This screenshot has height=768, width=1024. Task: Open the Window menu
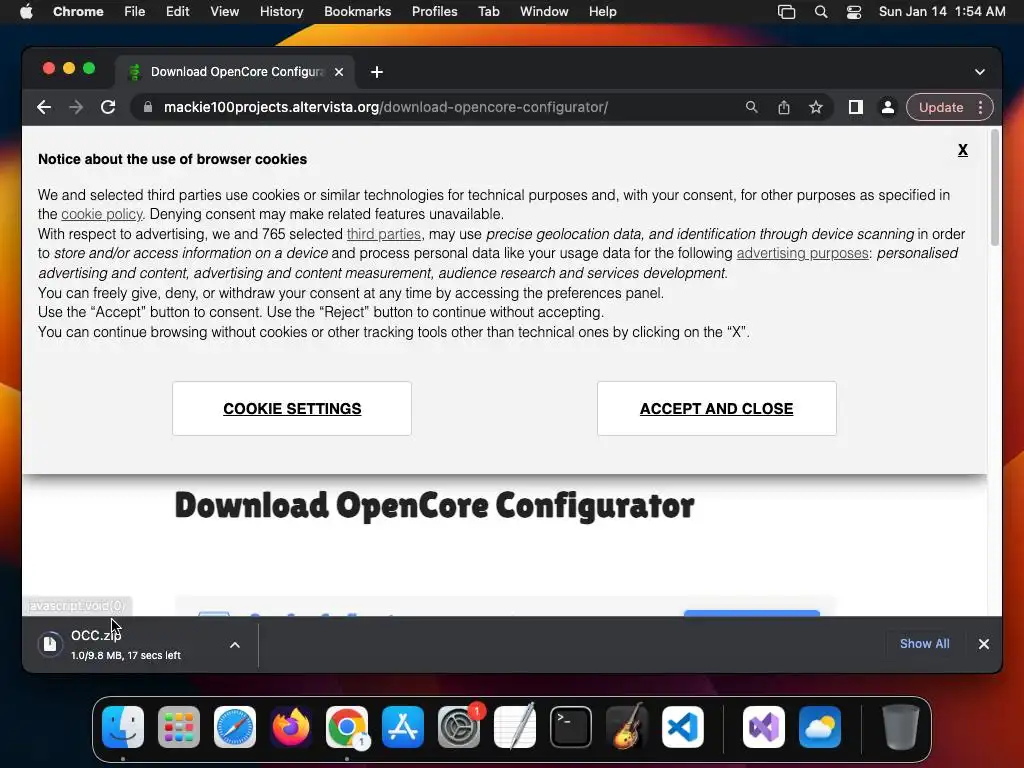tap(544, 12)
